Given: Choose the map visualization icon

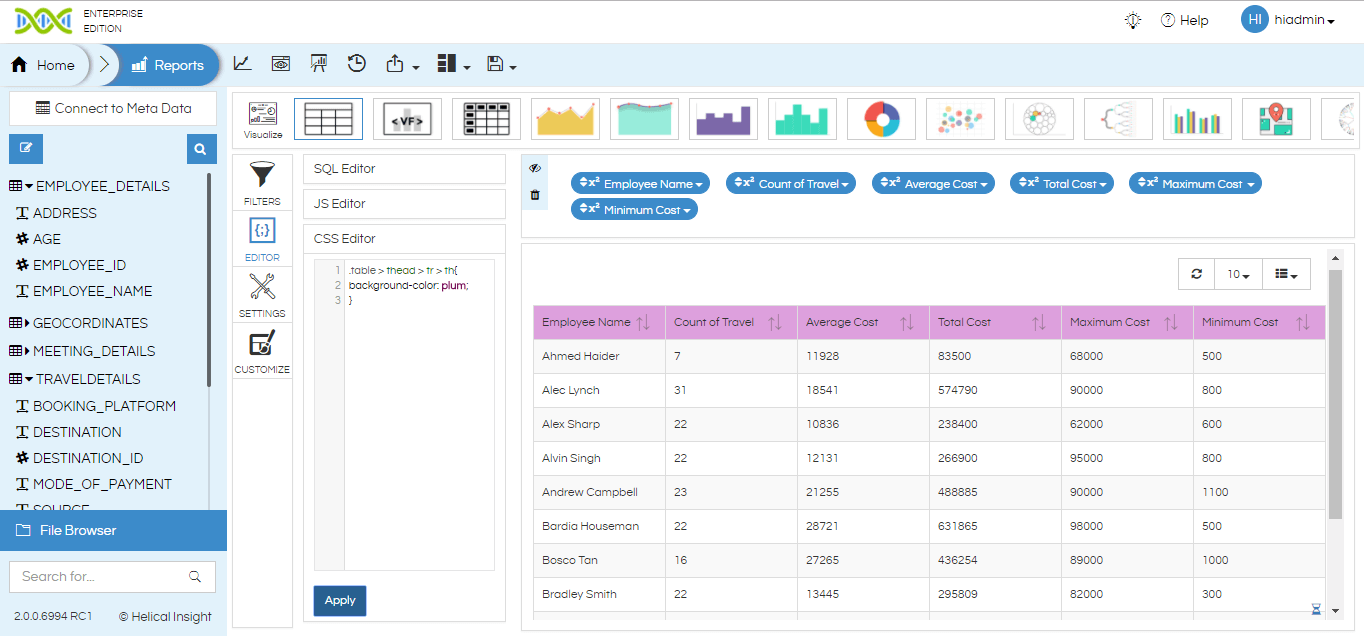Looking at the screenshot, I should click(1276, 119).
